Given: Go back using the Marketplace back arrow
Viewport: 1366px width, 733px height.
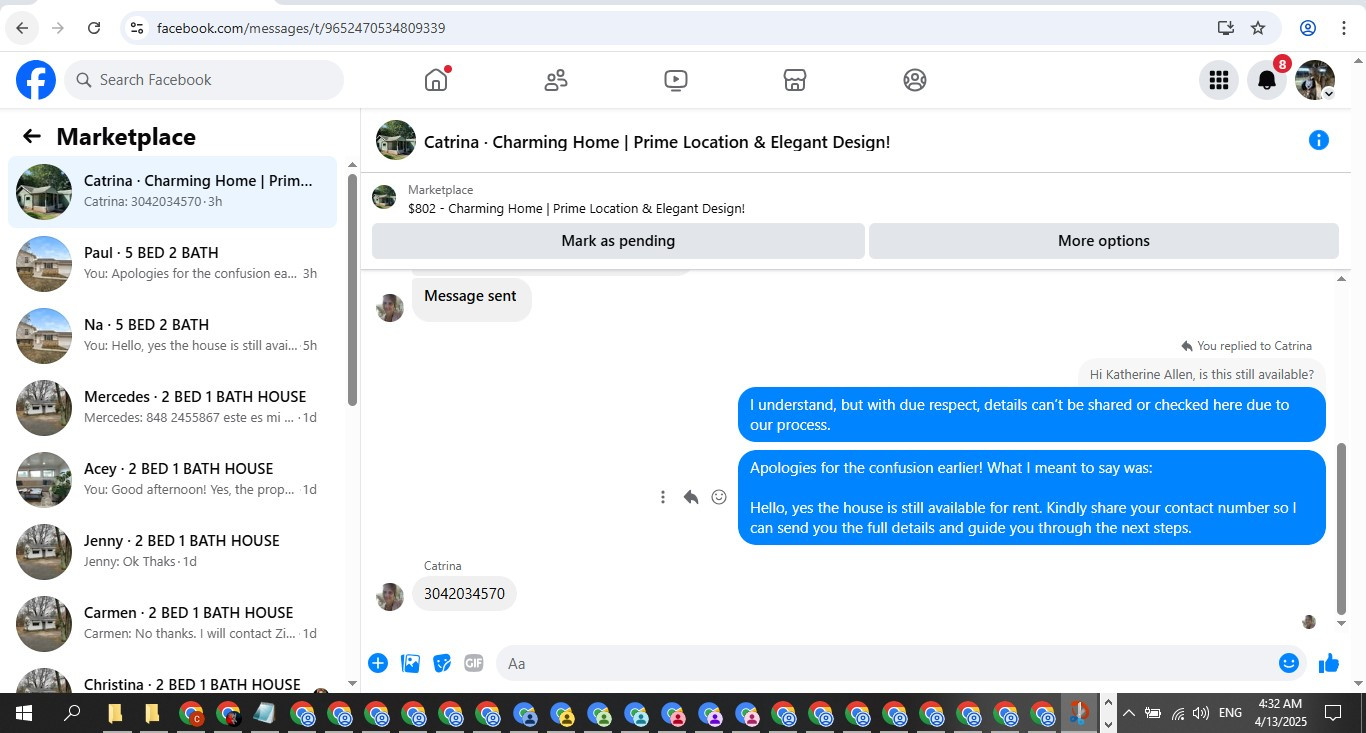Looking at the screenshot, I should [x=32, y=137].
